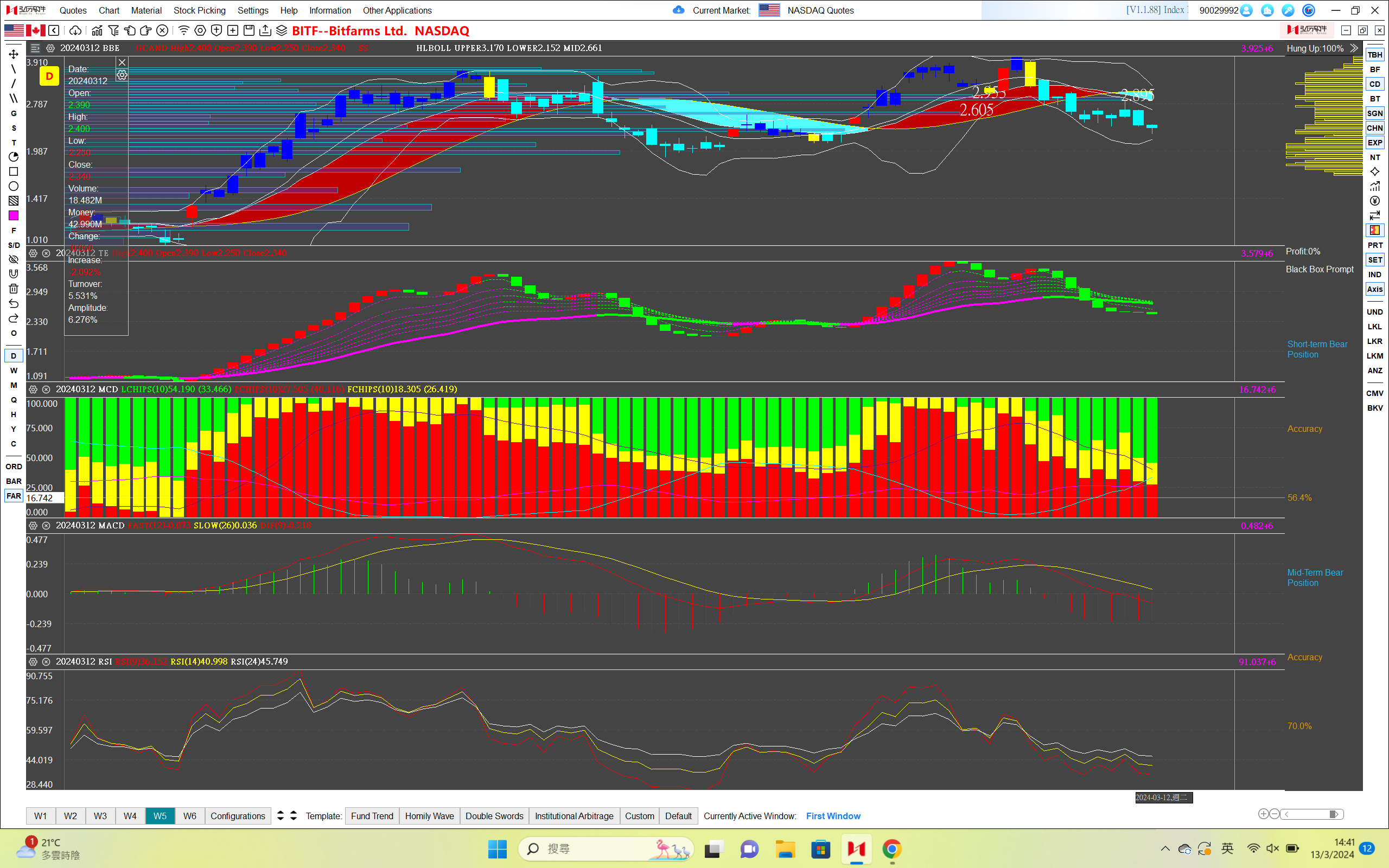This screenshot has height=868, width=1389.
Task: Toggle the EXP button on right sidebar
Action: [x=1375, y=142]
